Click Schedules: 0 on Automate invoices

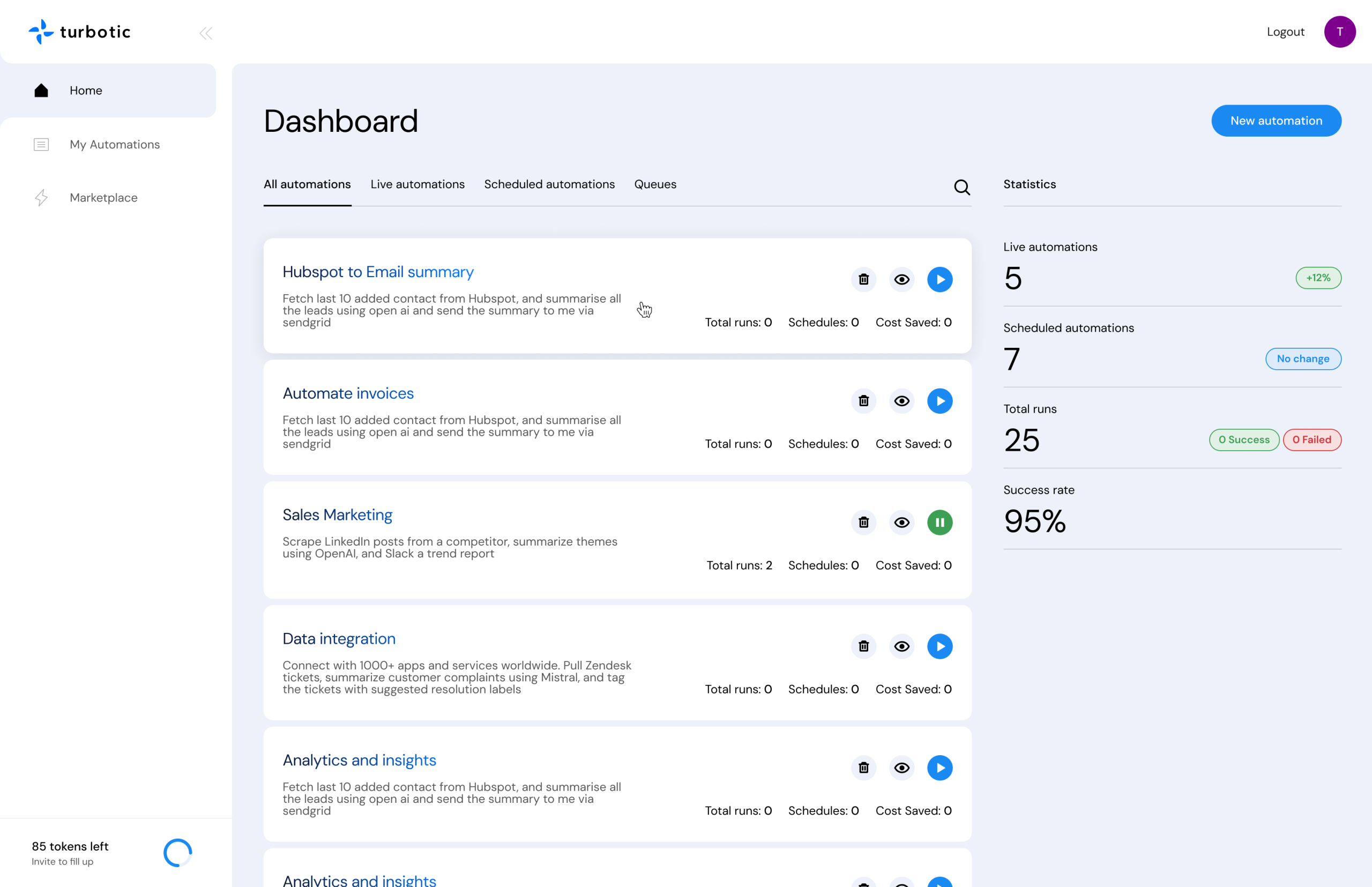click(823, 444)
